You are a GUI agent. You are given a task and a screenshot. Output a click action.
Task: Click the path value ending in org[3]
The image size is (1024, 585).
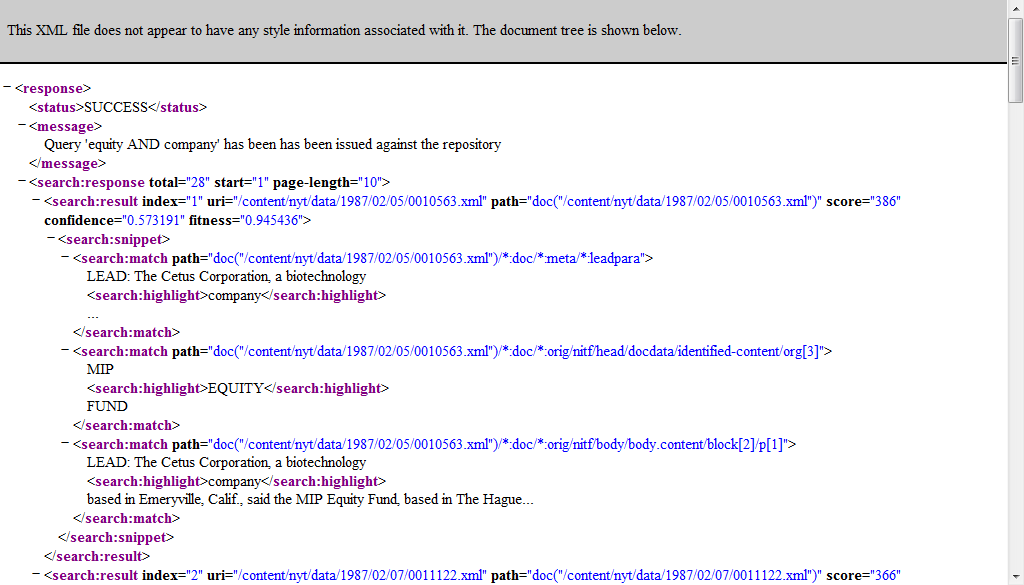pos(517,351)
